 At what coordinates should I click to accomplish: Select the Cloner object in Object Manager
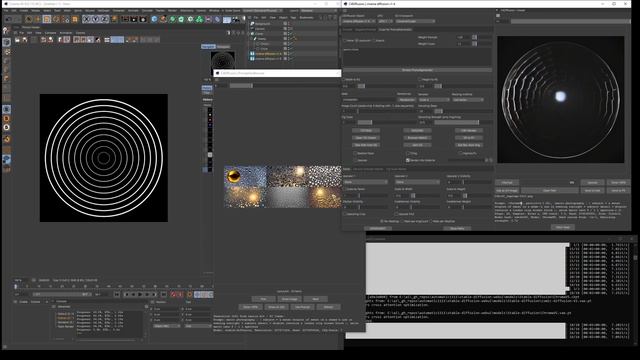tap(260, 33)
